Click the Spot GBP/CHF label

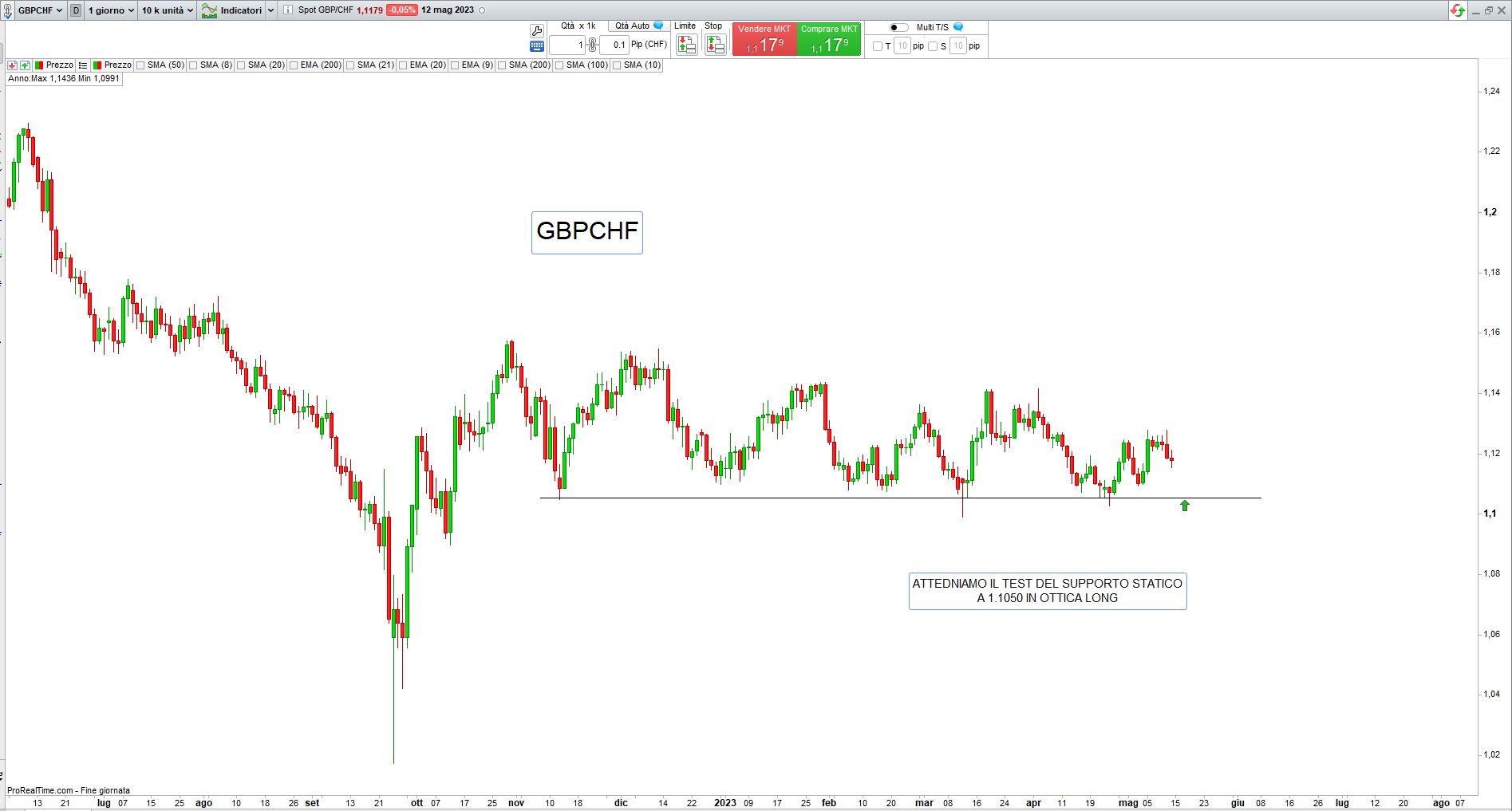click(x=326, y=10)
